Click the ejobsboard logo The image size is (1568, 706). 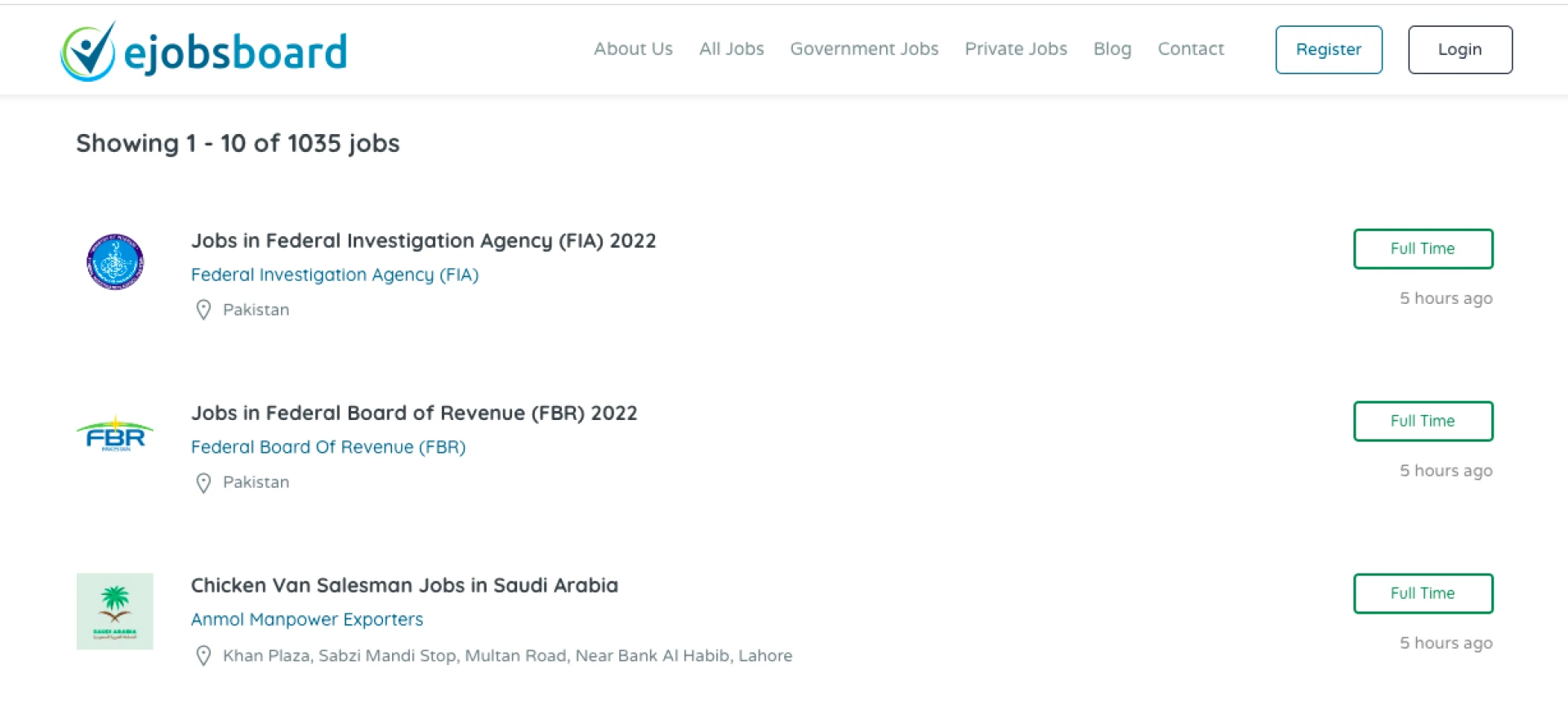203,51
